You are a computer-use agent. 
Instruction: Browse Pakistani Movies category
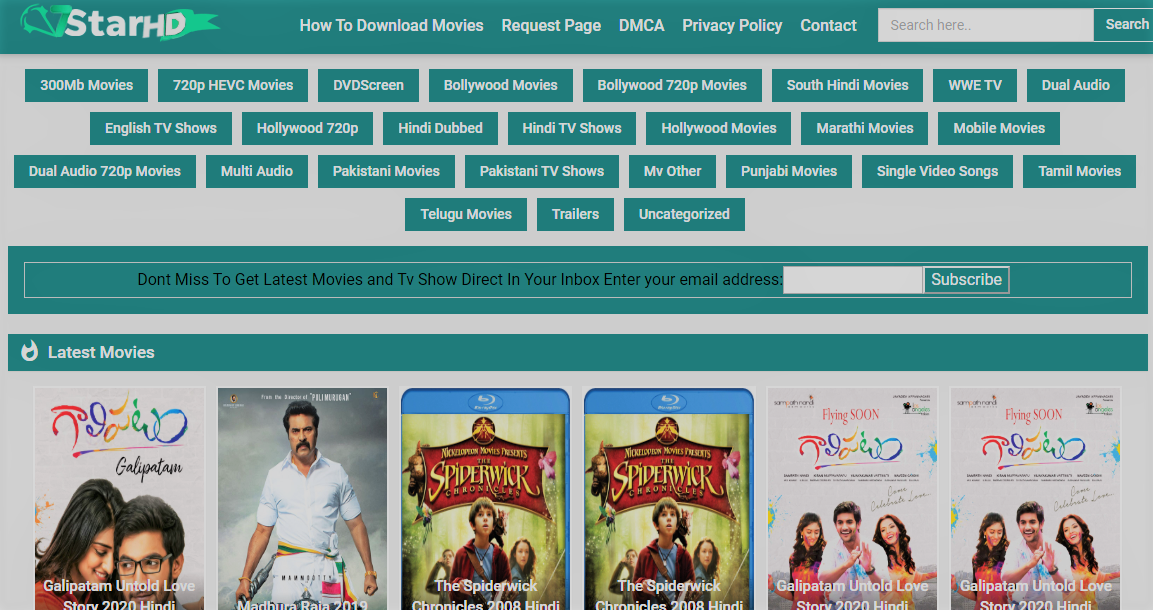pyautogui.click(x=386, y=171)
